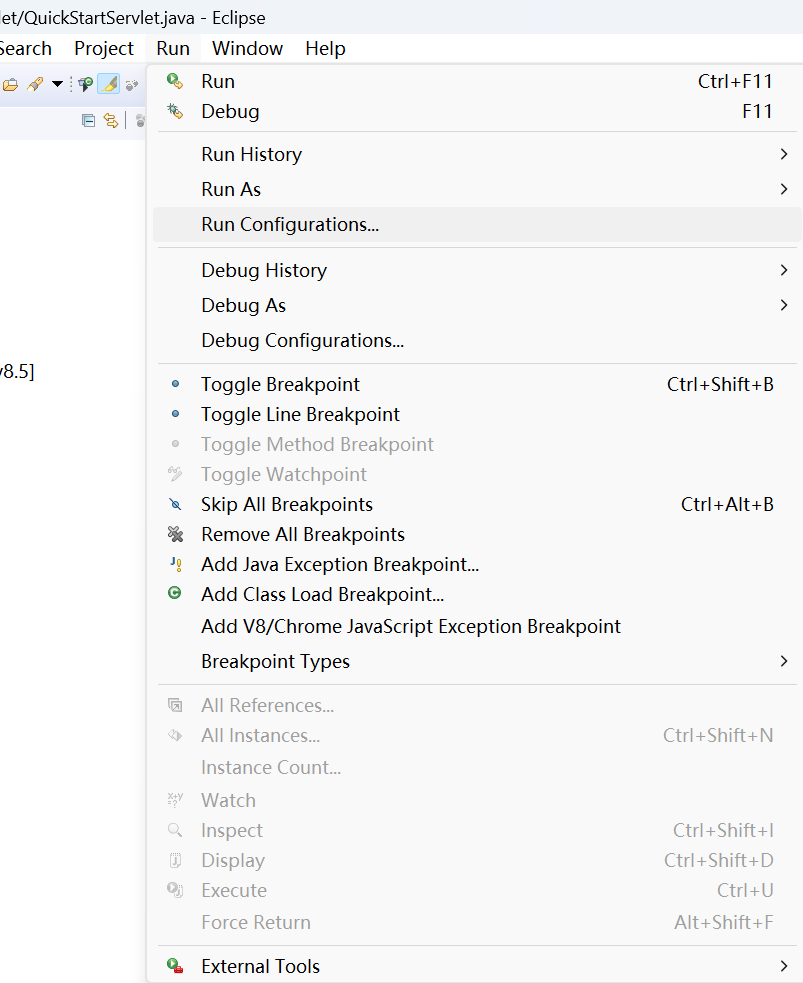Select Run Configurations... menu entry
Viewport: 803px width, 983px height.
tap(290, 225)
